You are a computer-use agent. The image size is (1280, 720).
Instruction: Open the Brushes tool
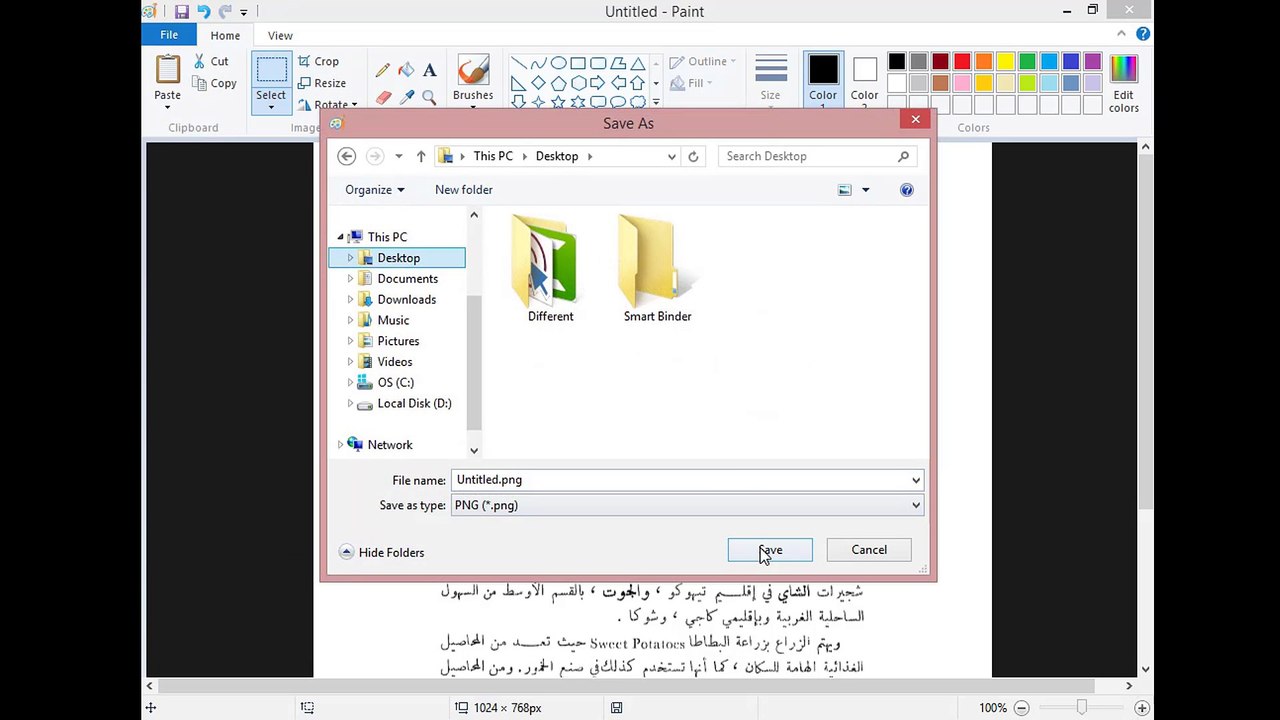point(473,79)
